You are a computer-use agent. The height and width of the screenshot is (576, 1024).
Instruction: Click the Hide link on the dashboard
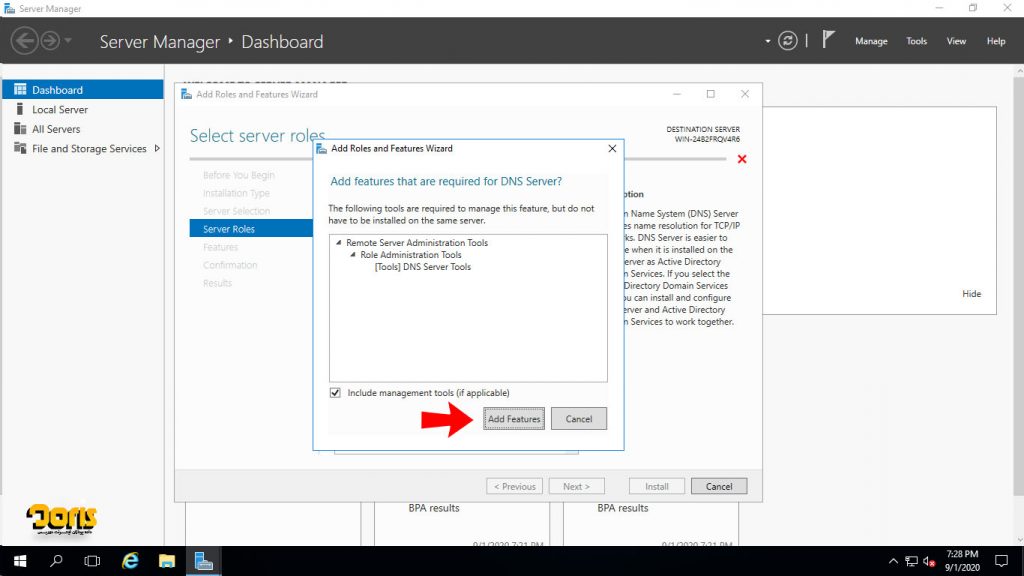coord(971,294)
